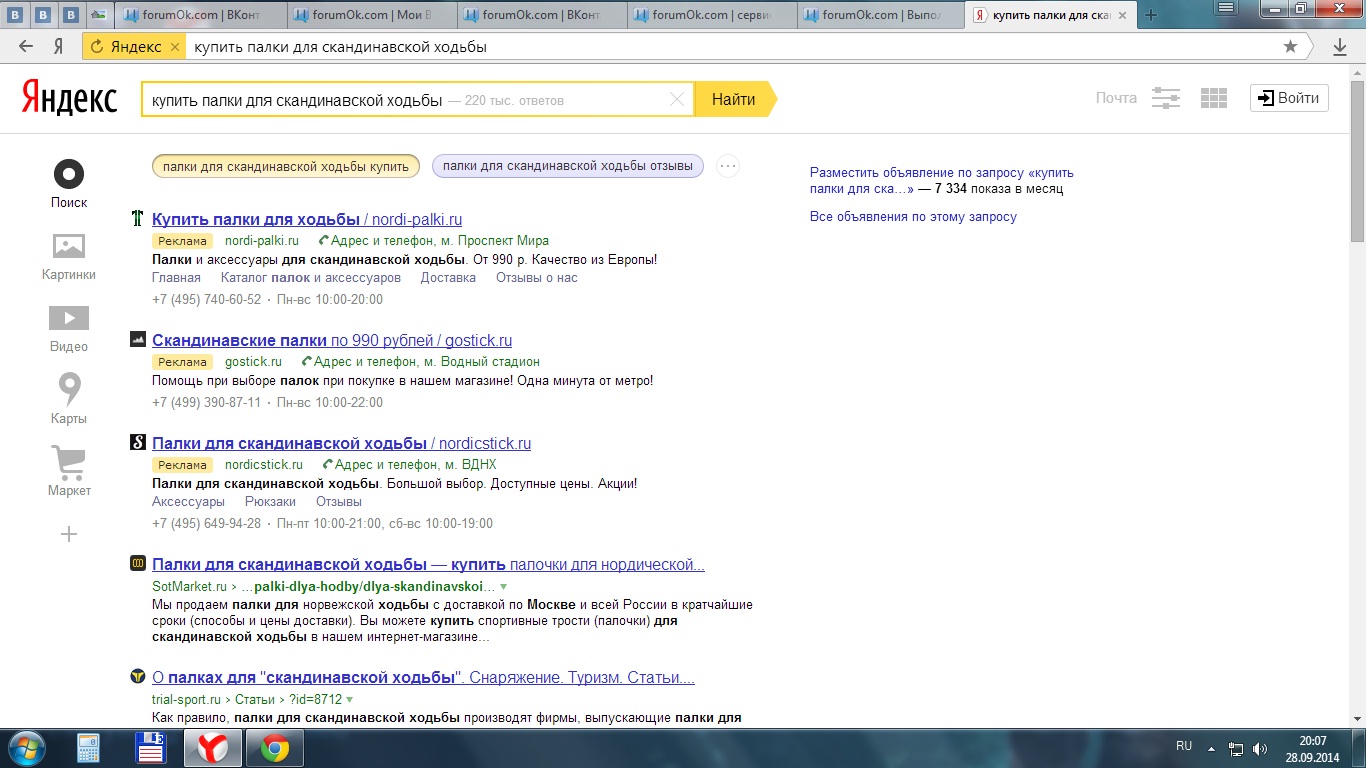Screen dimensions: 1366x768
Task: Open Доставка sitelink
Action: tap(448, 278)
